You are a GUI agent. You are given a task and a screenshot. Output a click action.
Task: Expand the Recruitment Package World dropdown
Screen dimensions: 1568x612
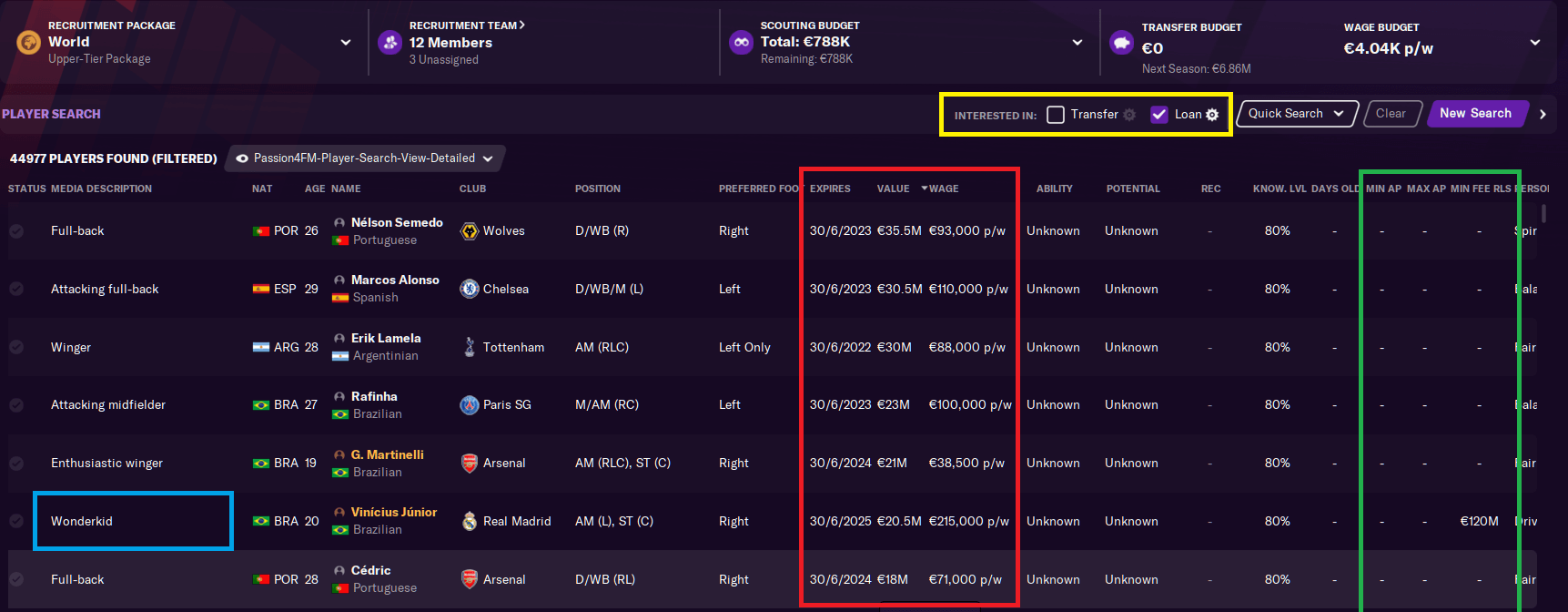click(x=346, y=43)
